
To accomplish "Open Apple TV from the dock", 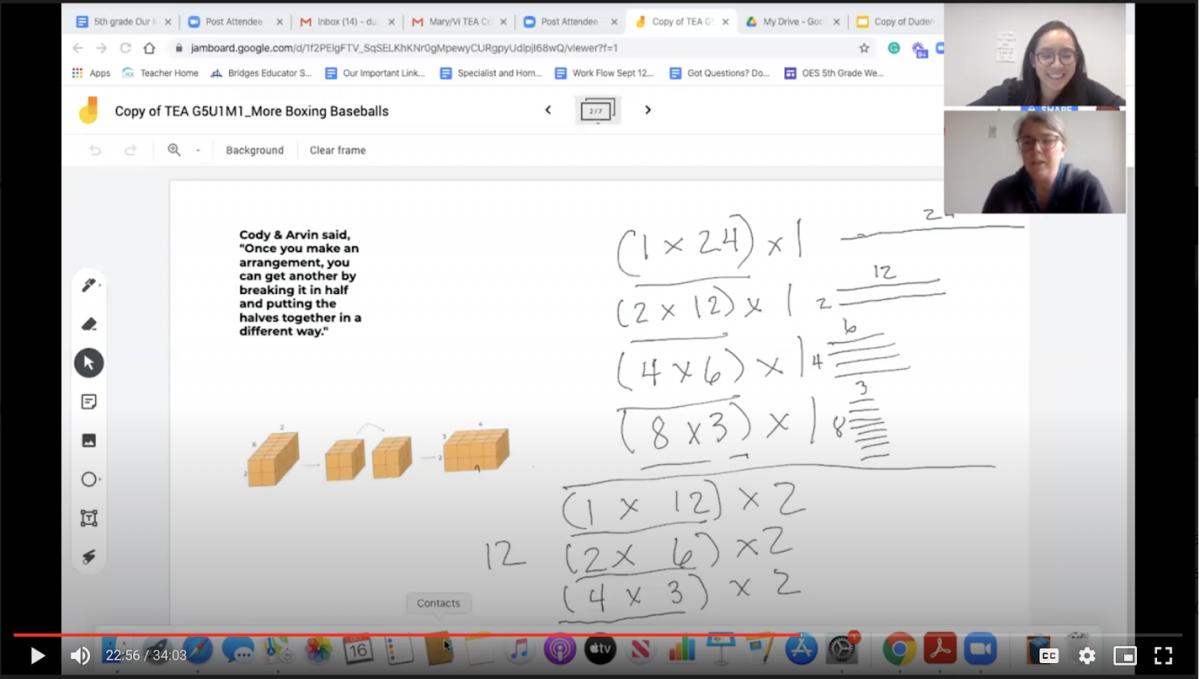I will pyautogui.click(x=600, y=650).
